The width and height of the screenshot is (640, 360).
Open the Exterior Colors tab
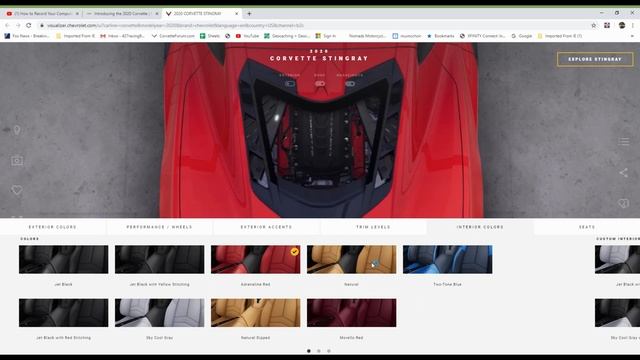[x=53, y=227]
